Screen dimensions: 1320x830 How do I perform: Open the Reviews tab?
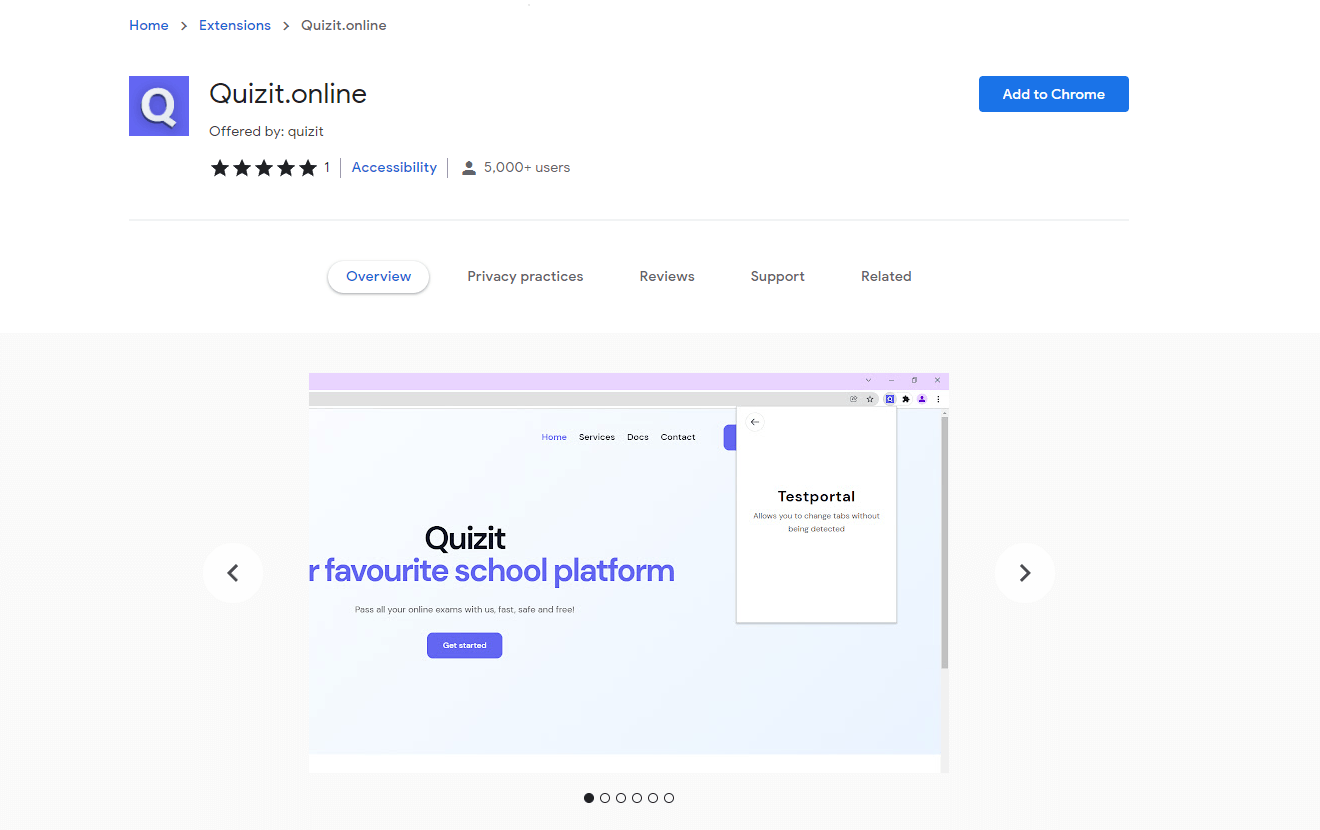(667, 277)
